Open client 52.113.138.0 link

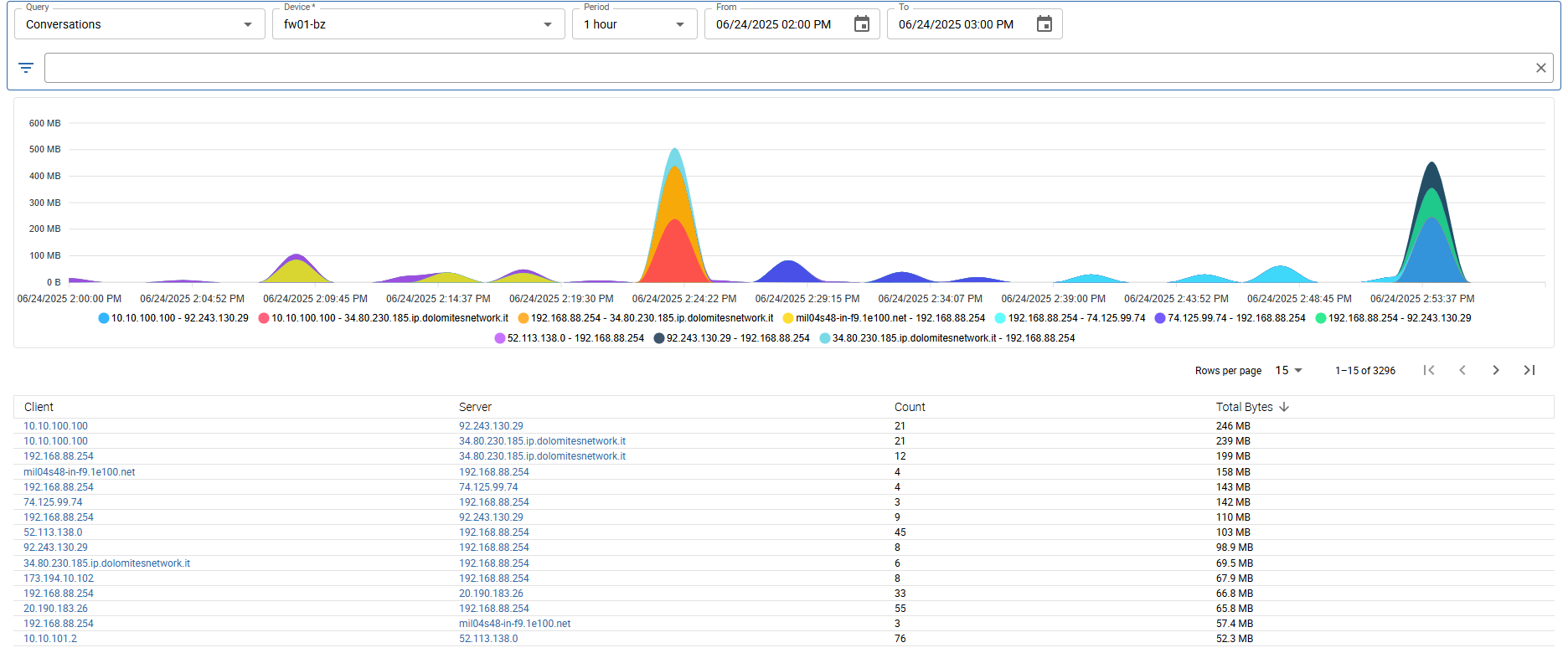[x=53, y=532]
